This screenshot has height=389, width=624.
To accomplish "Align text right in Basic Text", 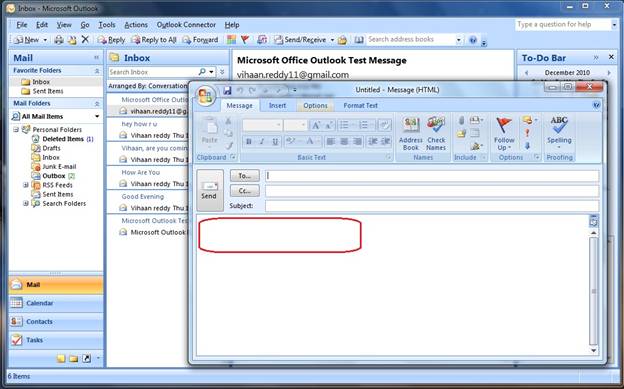I will click(357, 141).
